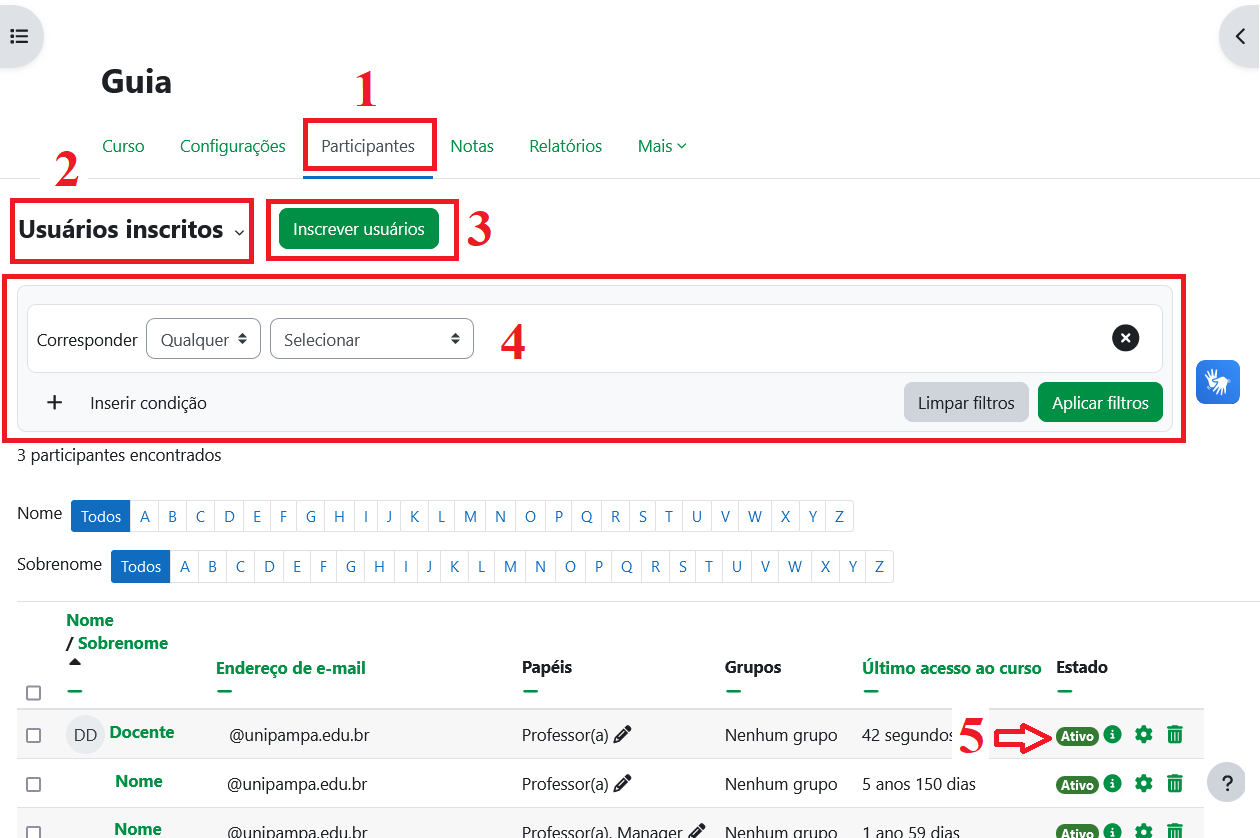Open the Mais menu tab

pos(662,146)
